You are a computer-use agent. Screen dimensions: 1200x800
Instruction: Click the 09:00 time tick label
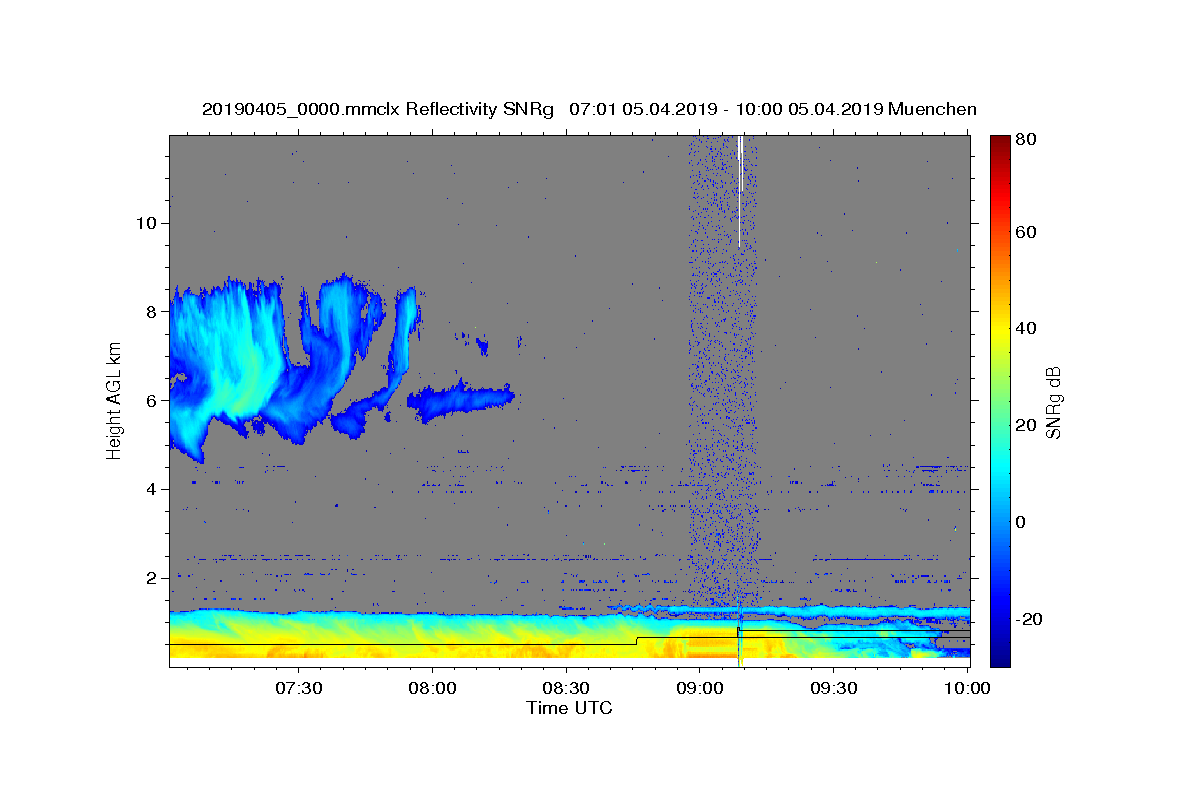pos(700,689)
